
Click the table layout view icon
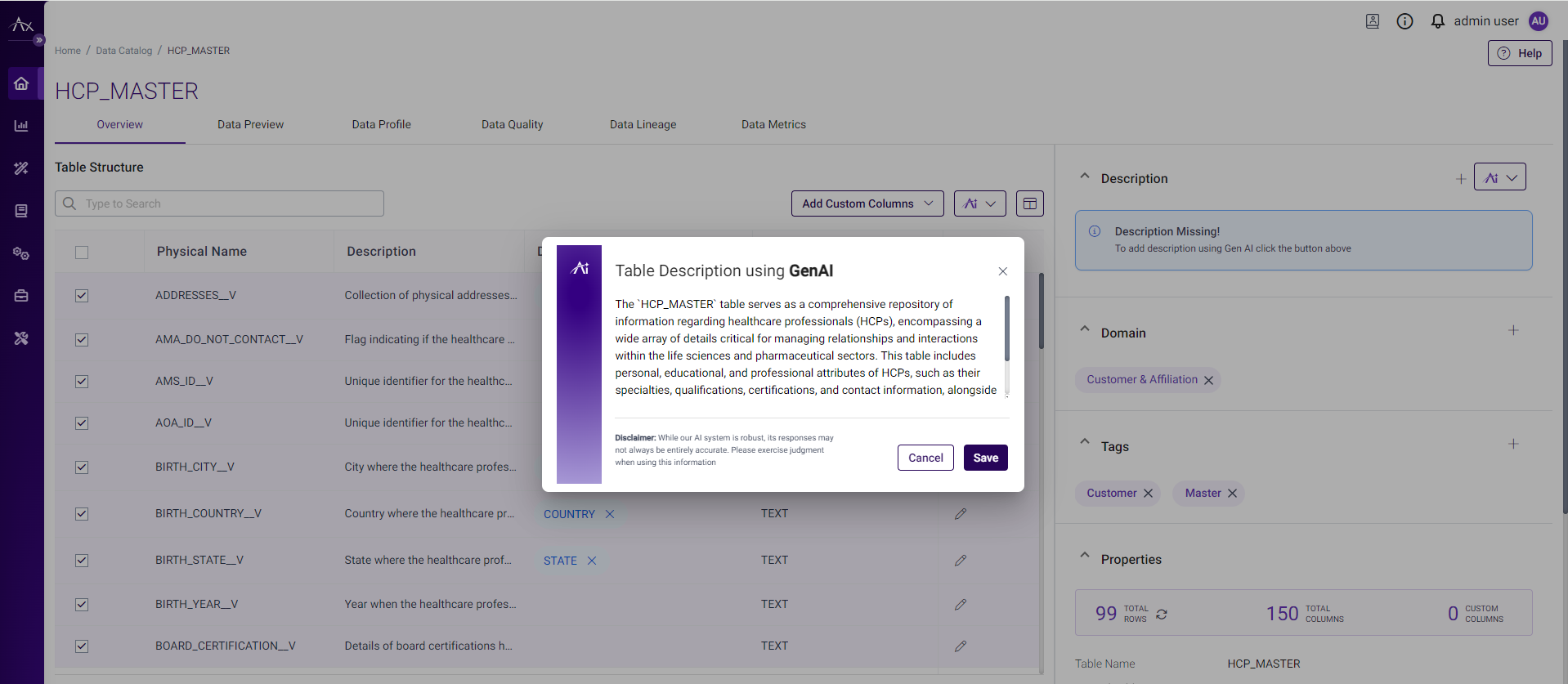coord(1029,203)
